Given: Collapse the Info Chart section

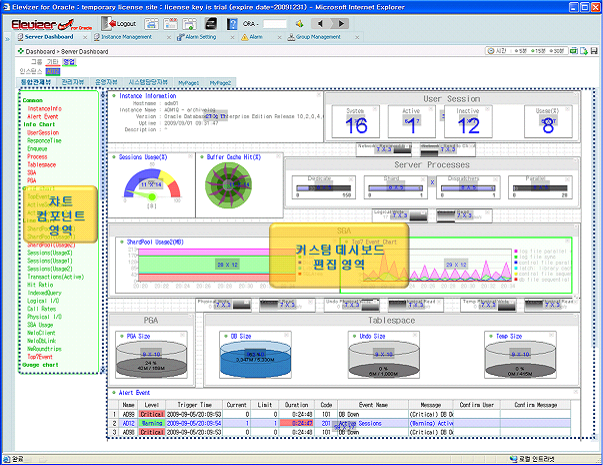Looking at the screenshot, I should [39, 124].
